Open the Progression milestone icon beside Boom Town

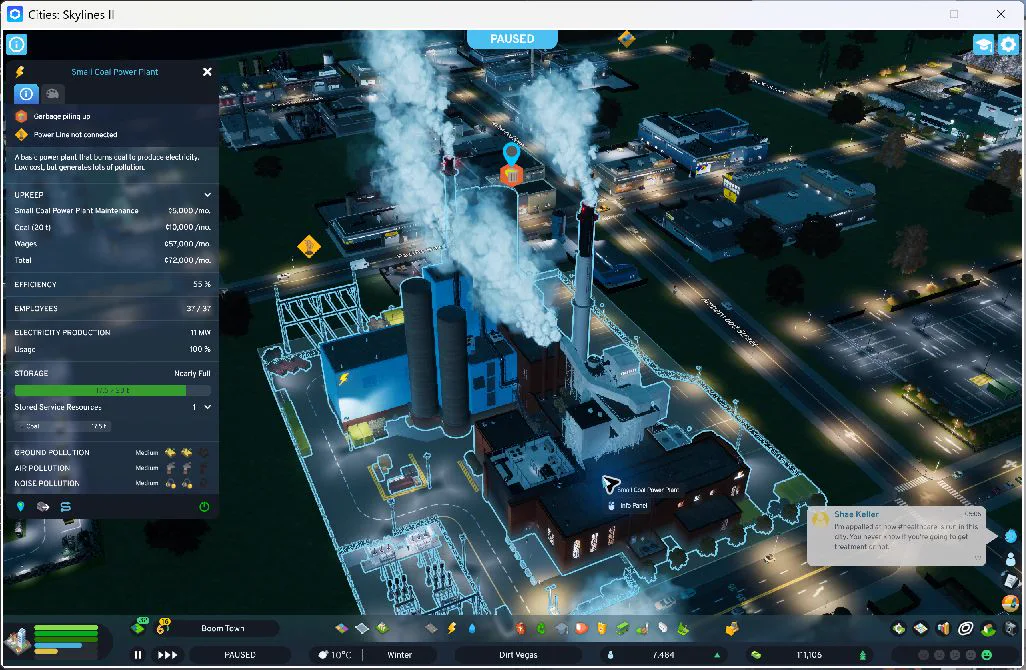(x=139, y=627)
